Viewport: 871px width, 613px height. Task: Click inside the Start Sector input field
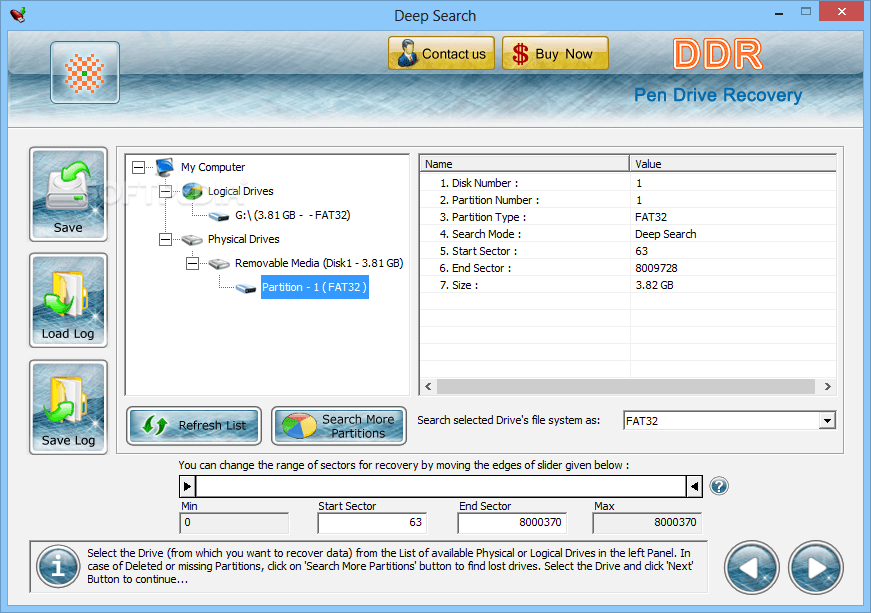(x=371, y=522)
